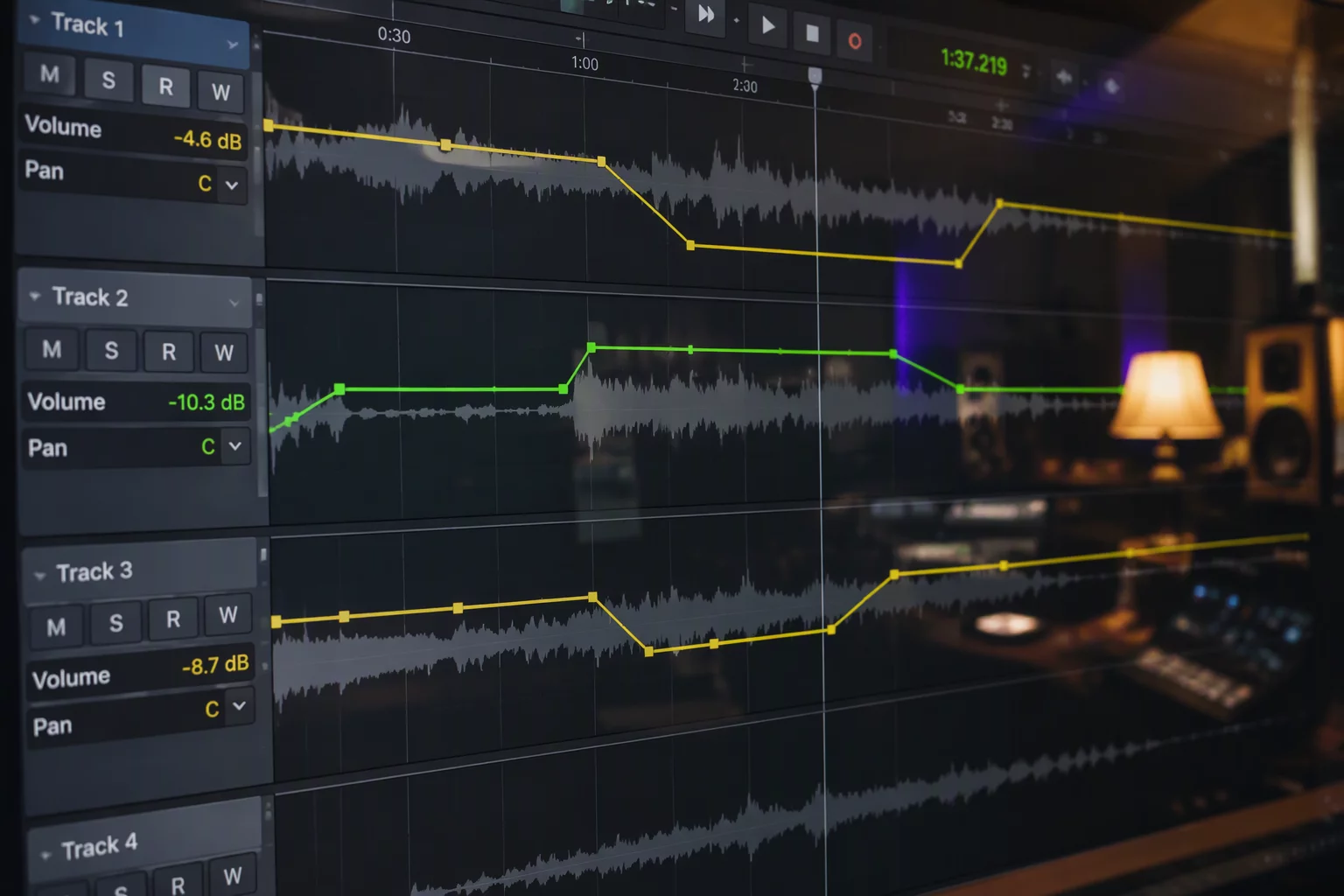This screenshot has height=896, width=1344.
Task: Click the Track 2 automation point at the top of the rise
Action: [x=591, y=347]
